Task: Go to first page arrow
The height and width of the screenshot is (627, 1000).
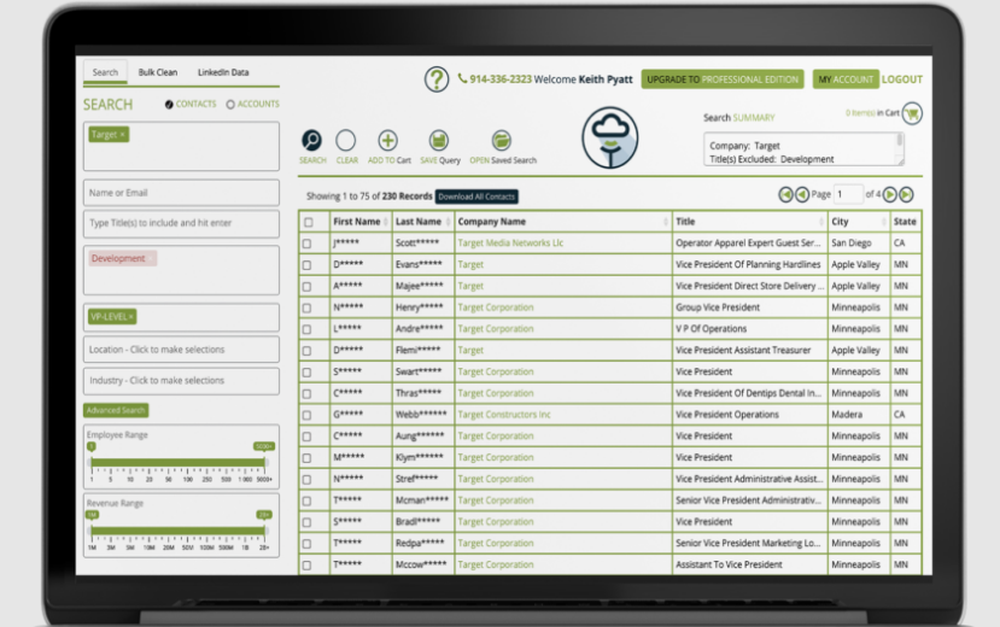Action: 786,195
